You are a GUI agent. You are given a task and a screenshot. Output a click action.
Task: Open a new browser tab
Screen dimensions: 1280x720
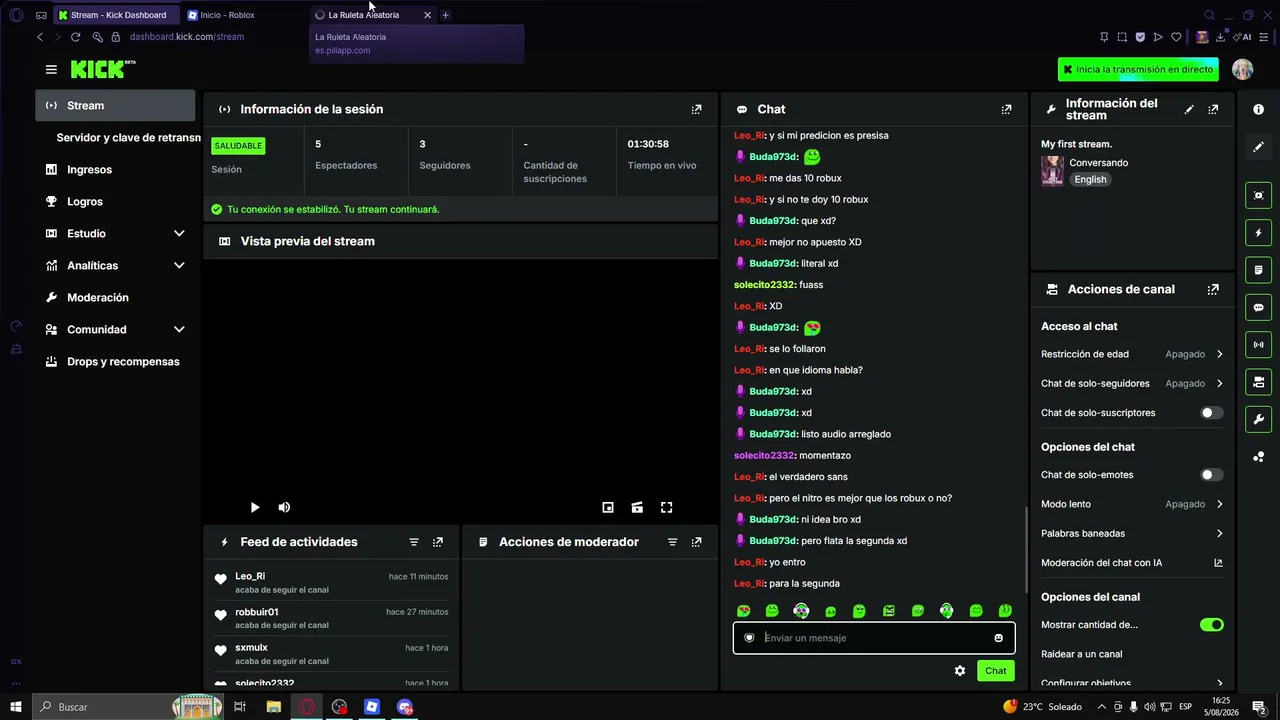pos(445,15)
